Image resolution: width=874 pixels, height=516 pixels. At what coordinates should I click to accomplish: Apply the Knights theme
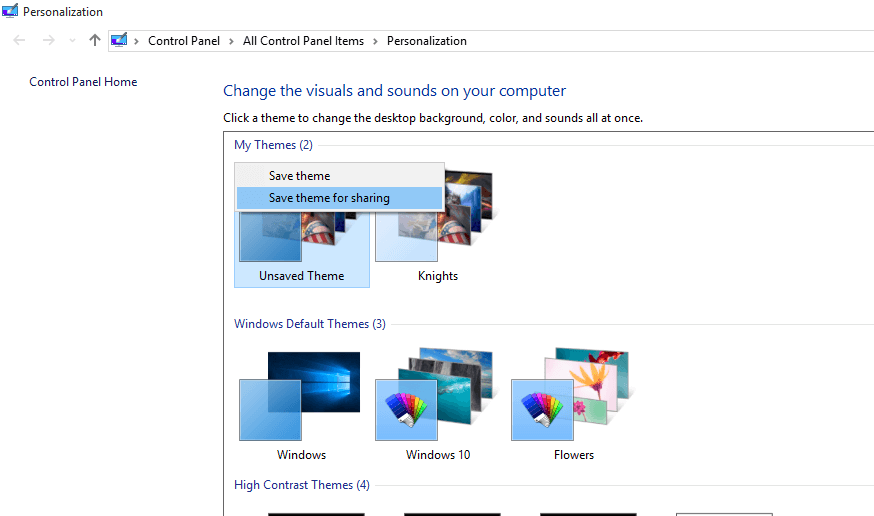coord(438,226)
